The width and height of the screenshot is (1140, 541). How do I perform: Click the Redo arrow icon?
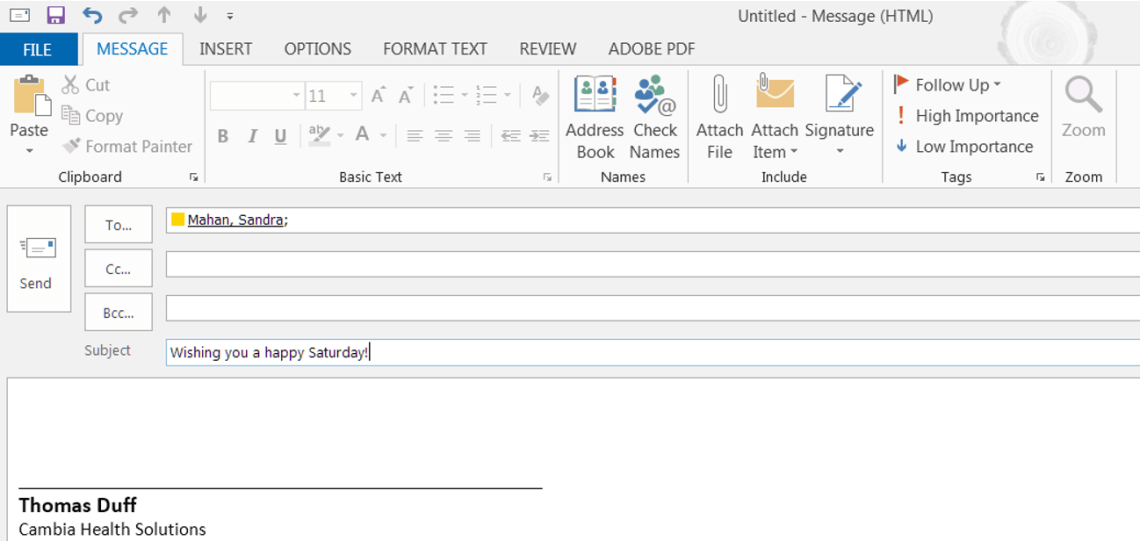(x=127, y=15)
